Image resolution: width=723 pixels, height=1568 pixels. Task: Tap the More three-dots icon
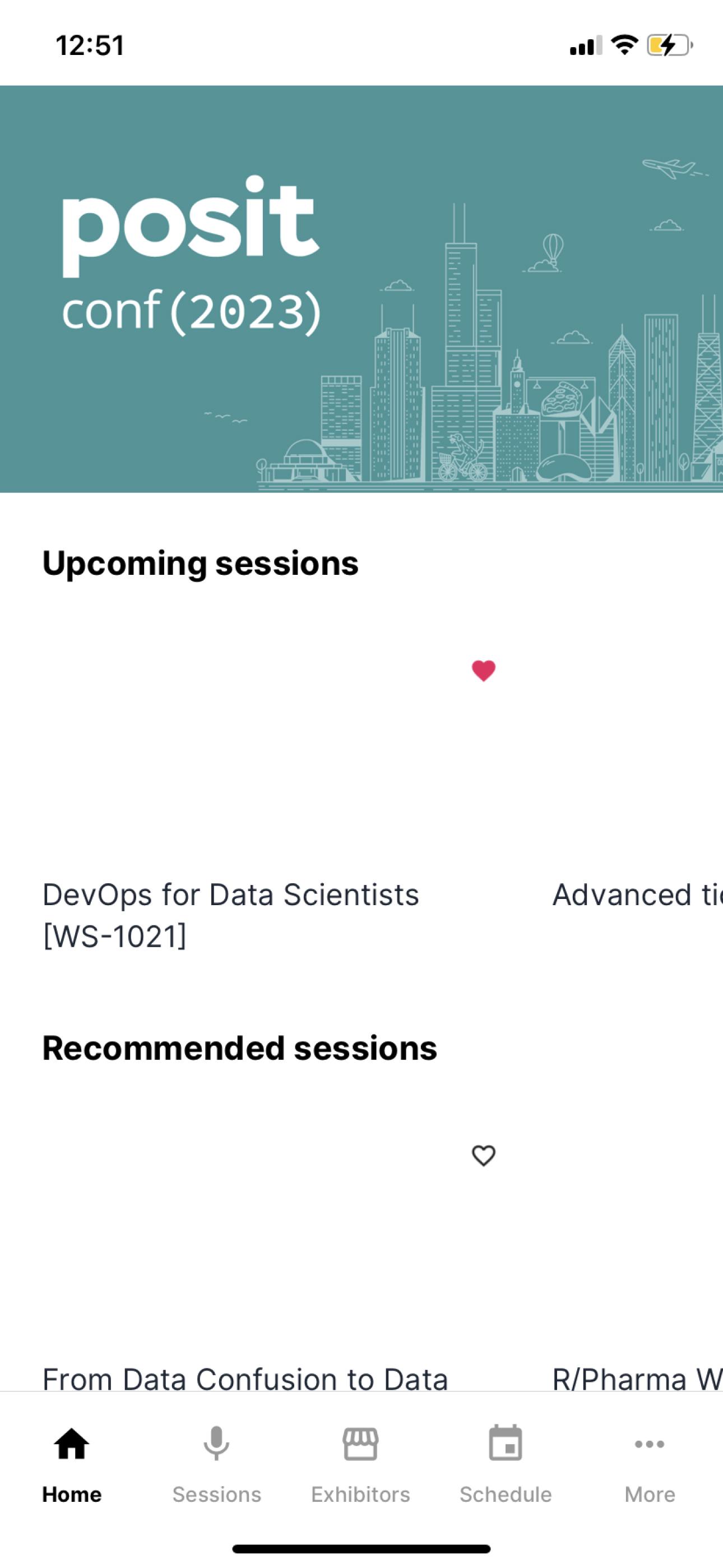pyautogui.click(x=650, y=1444)
